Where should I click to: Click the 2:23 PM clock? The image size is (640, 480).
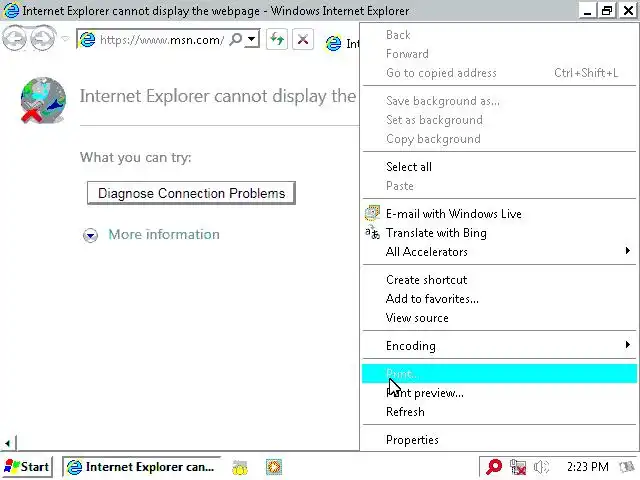[587, 467]
